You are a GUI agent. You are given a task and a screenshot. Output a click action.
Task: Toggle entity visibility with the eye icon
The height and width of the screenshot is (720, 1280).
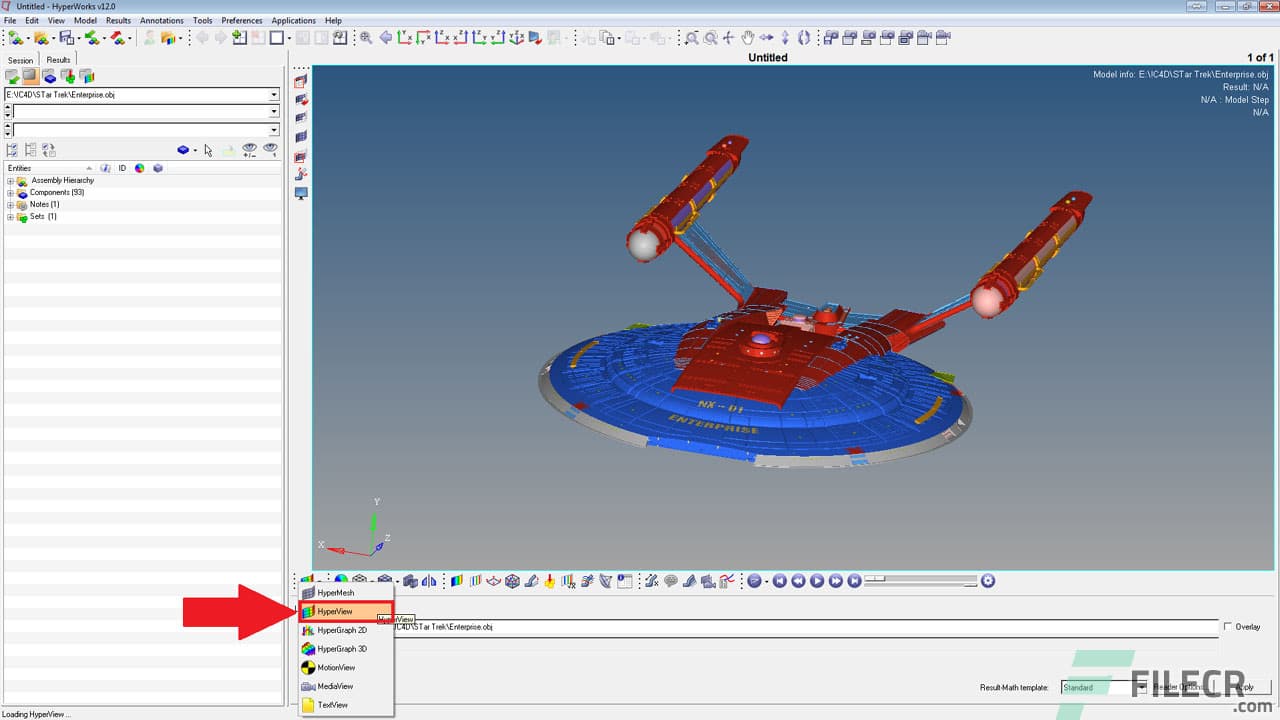[x=249, y=150]
